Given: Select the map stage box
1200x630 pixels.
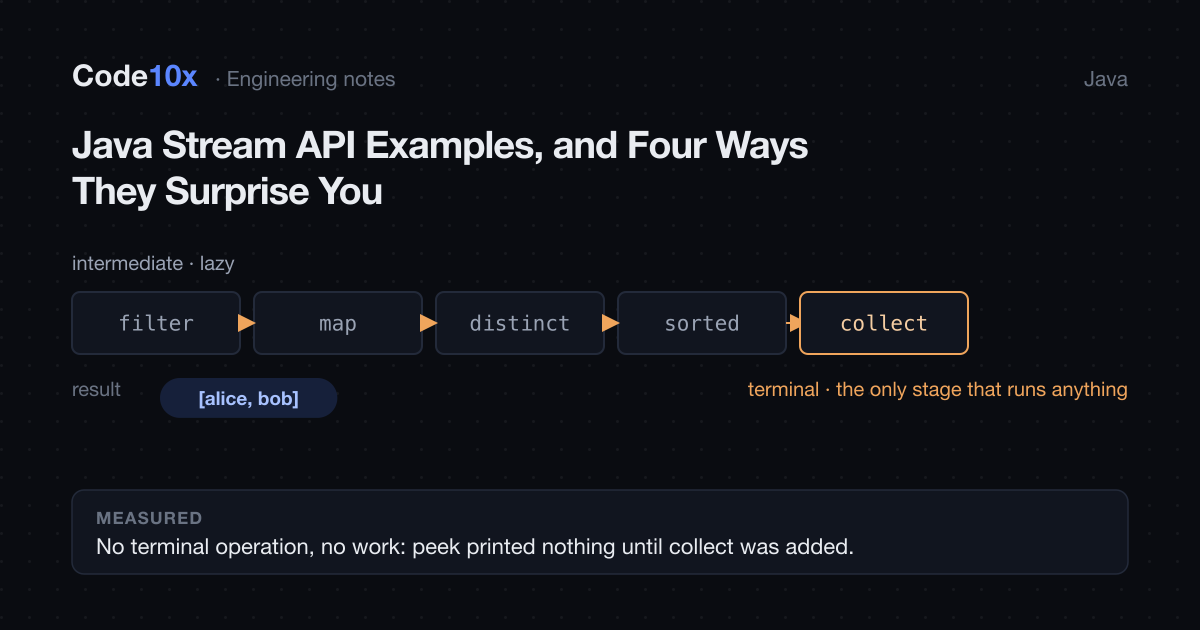Looking at the screenshot, I should click(x=338, y=323).
